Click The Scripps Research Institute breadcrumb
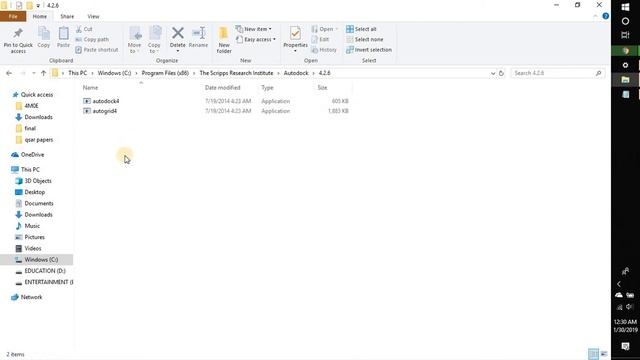Viewport: 640px width, 360px height. coord(236,73)
